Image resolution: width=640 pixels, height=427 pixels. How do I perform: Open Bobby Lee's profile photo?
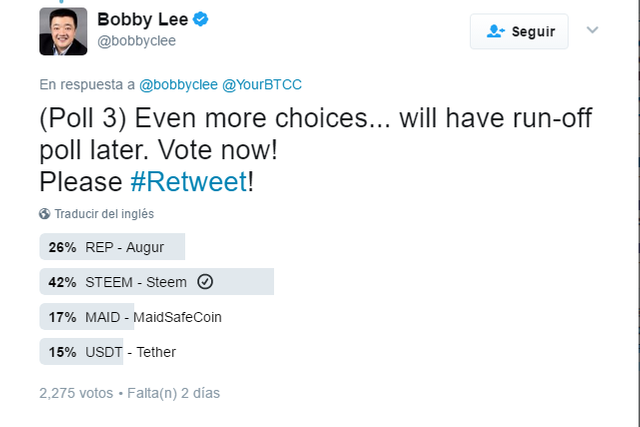[63, 31]
